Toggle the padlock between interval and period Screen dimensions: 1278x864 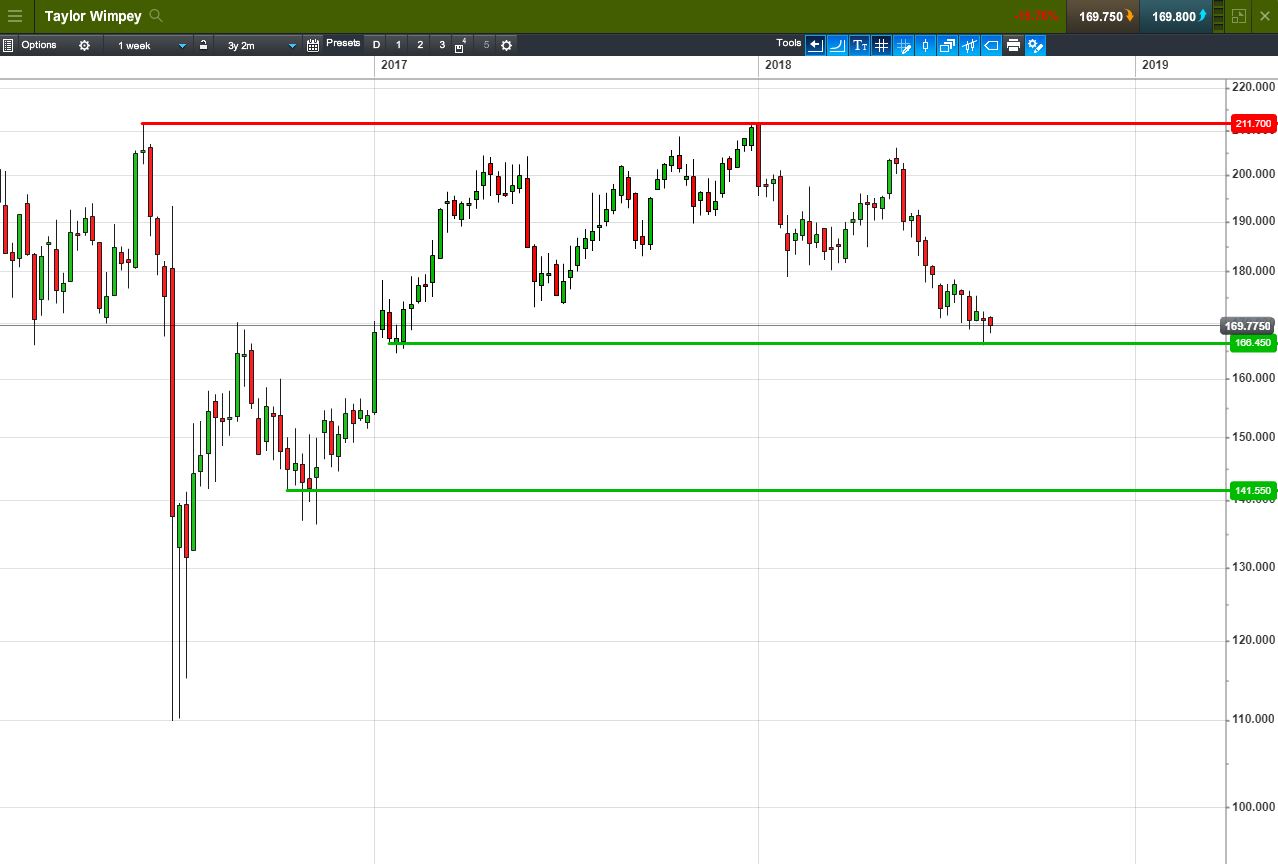(203, 45)
